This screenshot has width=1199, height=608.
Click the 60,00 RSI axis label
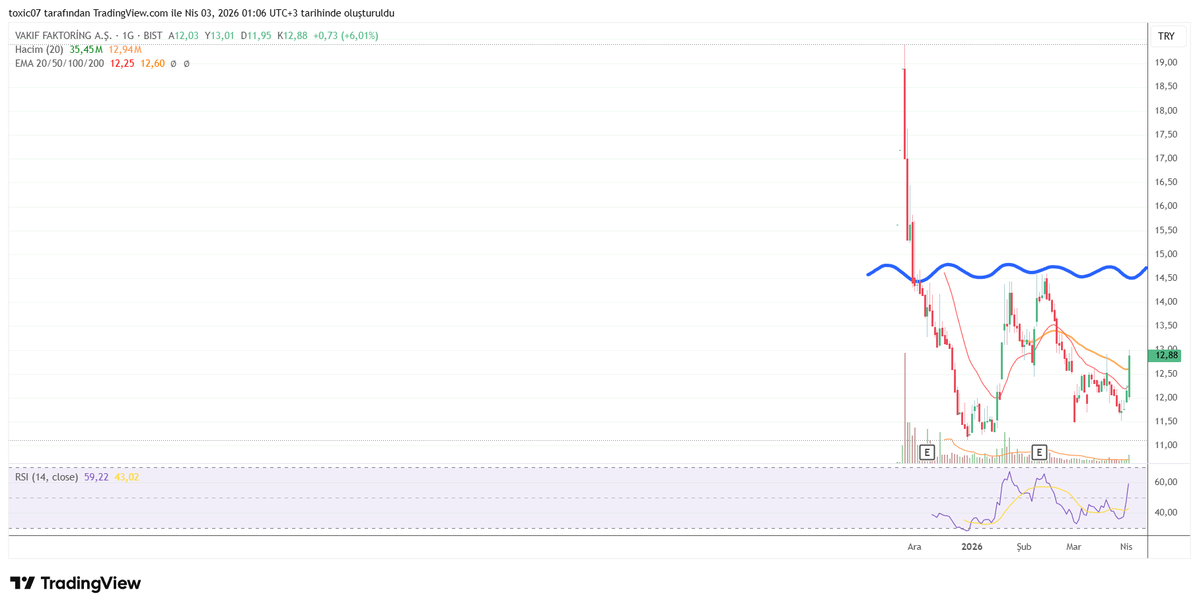point(1166,483)
